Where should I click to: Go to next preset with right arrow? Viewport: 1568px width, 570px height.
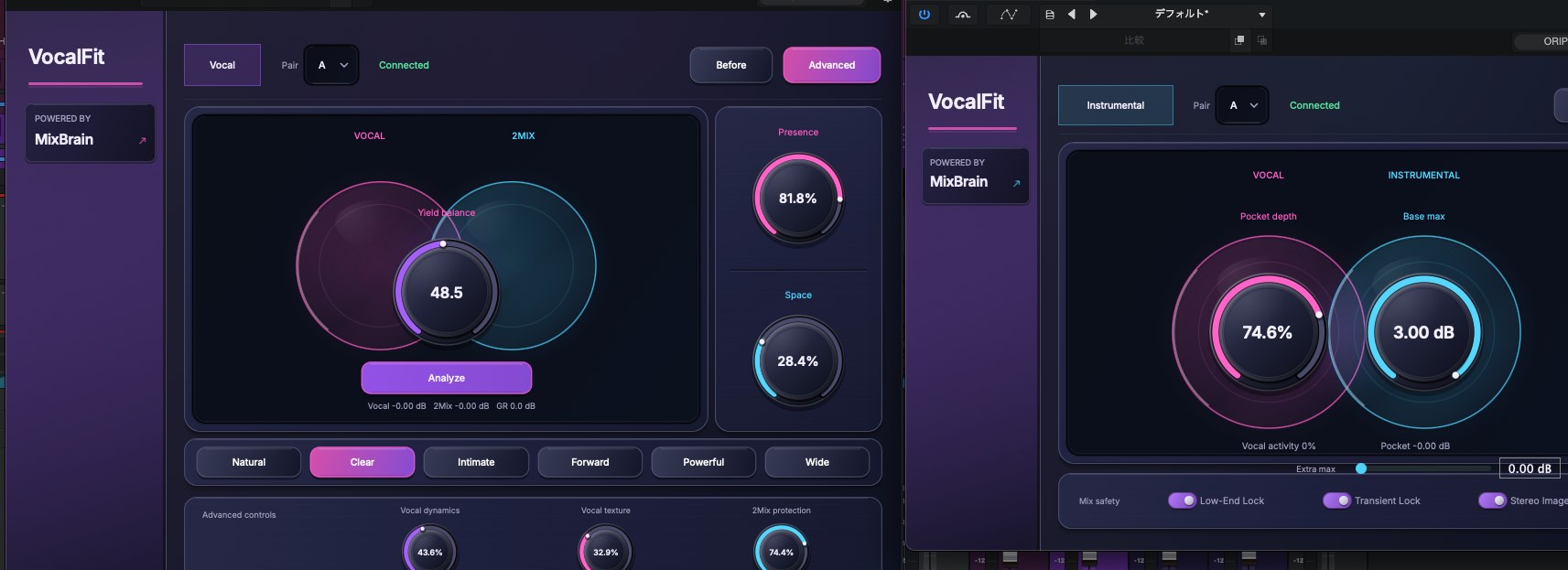(x=1093, y=15)
